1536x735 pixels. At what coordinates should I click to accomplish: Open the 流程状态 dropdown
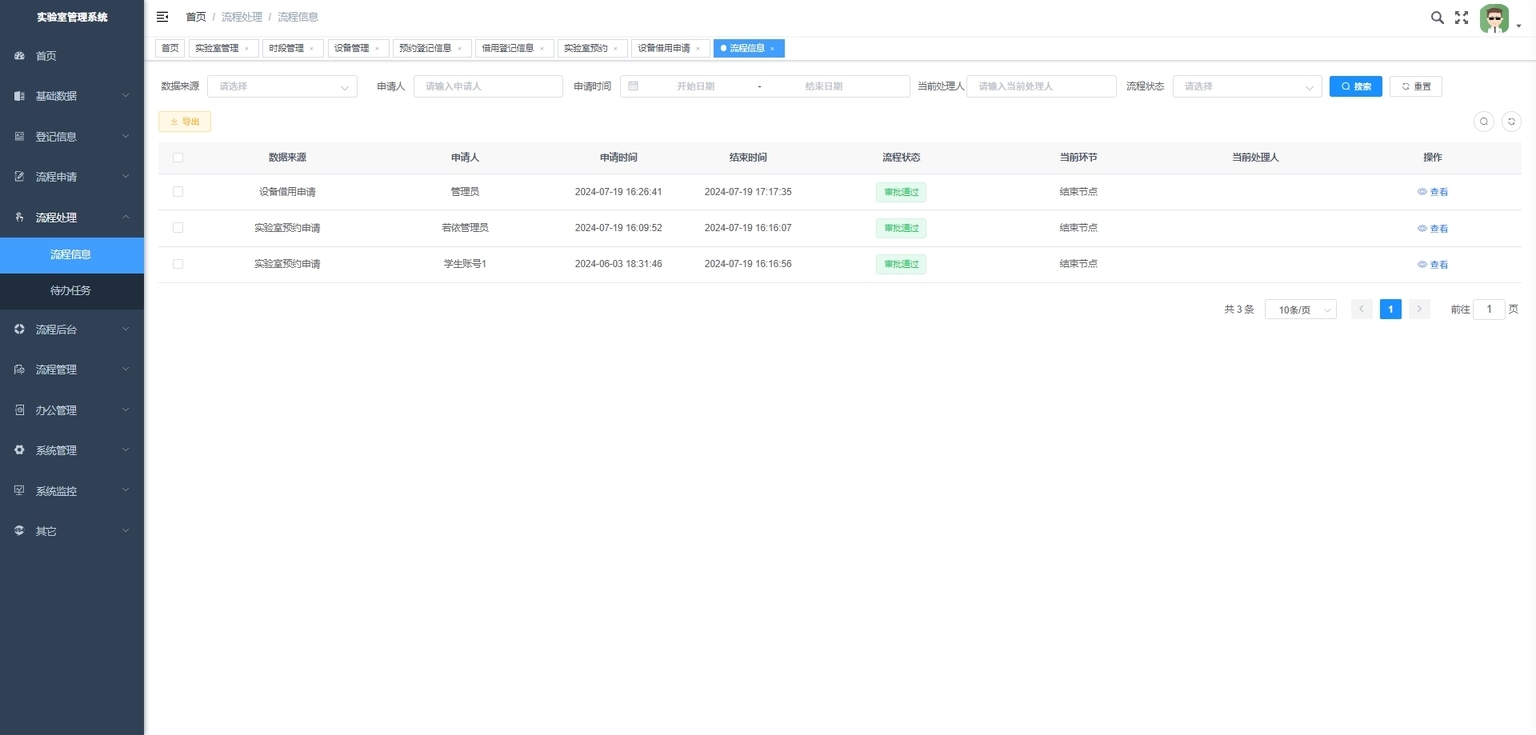(1247, 86)
